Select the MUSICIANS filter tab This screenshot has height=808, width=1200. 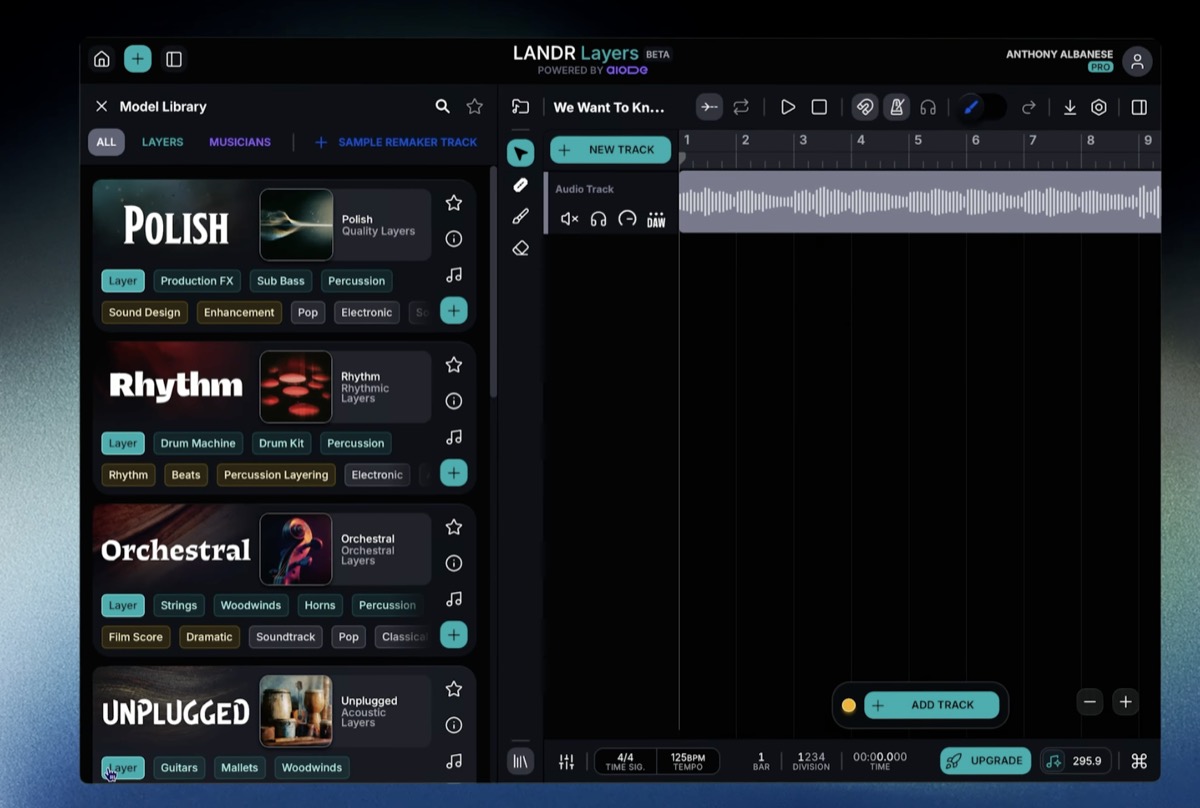coord(240,142)
